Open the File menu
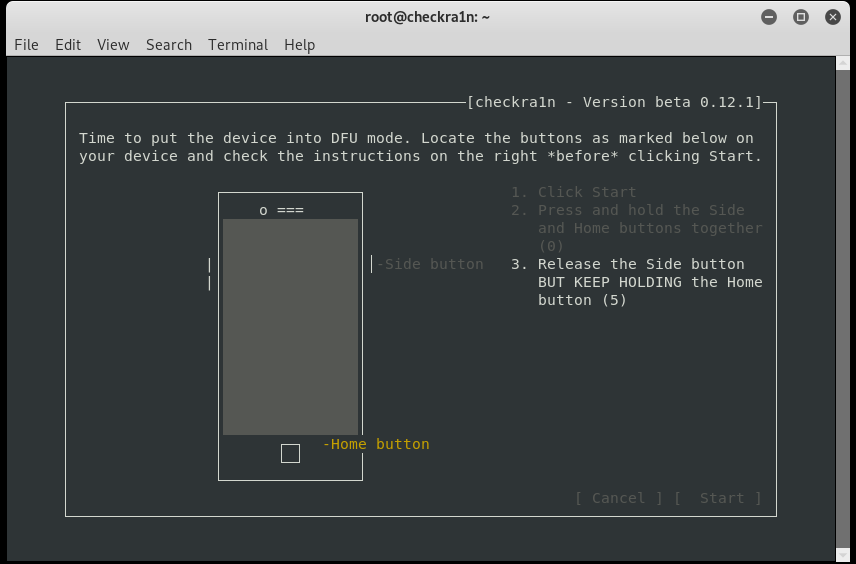This screenshot has height=564, width=856. [x=26, y=45]
